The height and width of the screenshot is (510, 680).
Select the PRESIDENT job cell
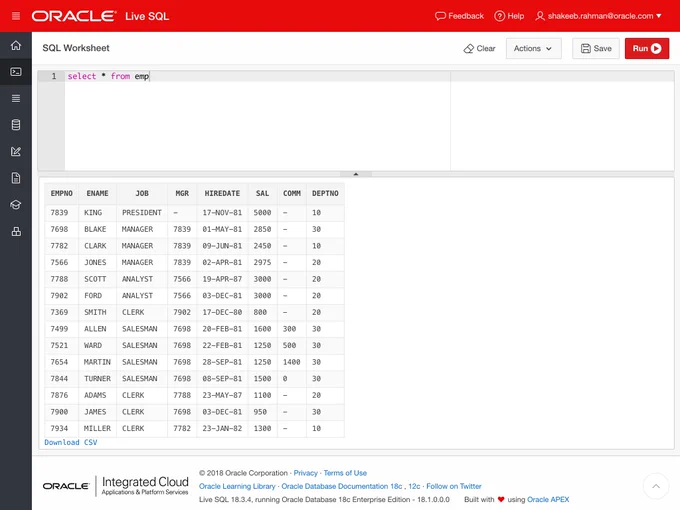pyautogui.click(x=142, y=212)
